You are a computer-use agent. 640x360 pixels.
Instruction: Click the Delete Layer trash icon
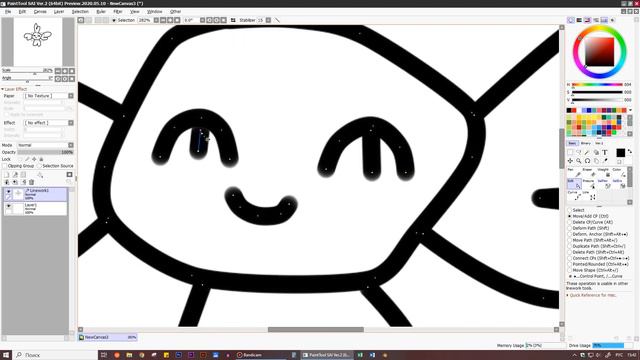click(x=31, y=182)
